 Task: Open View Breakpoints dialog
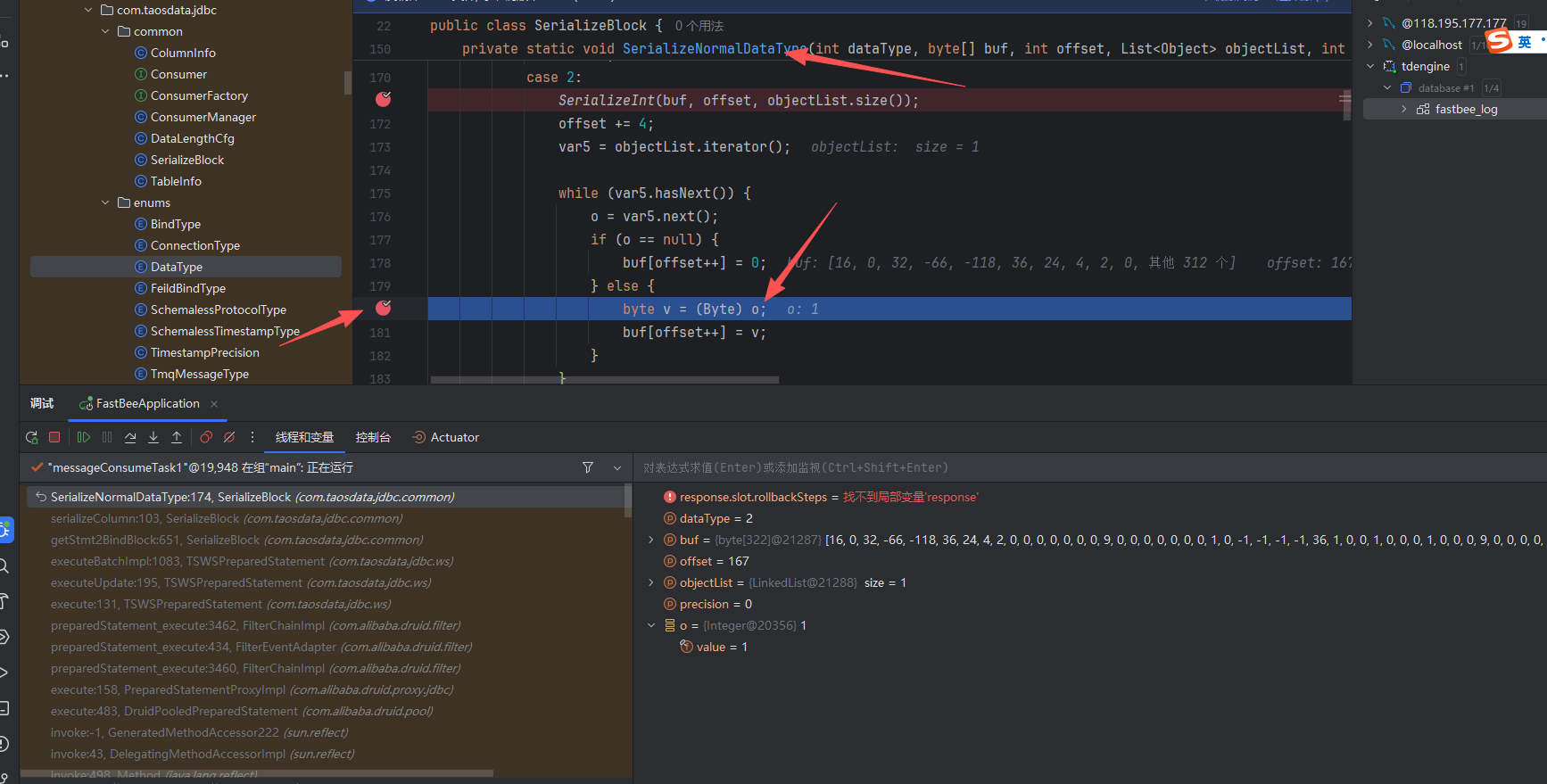206,437
